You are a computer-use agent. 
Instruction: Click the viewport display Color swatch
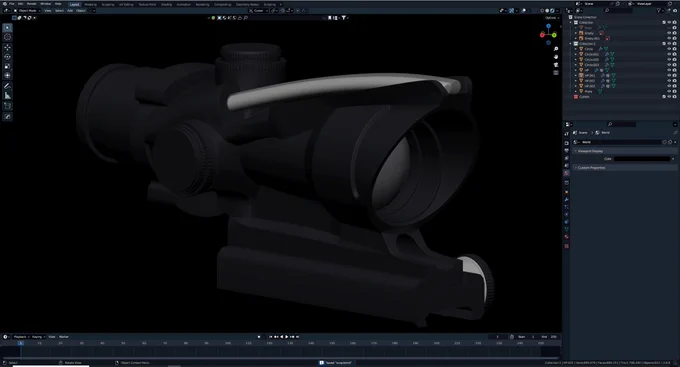pyautogui.click(x=642, y=159)
